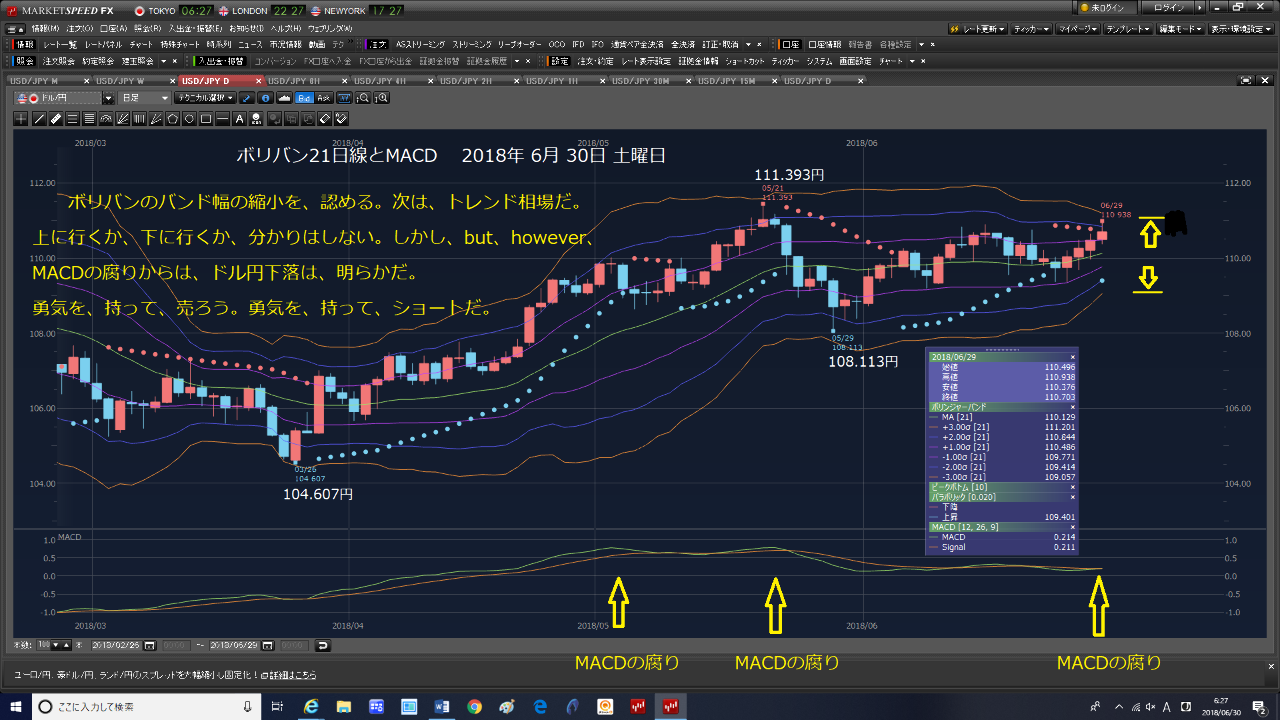1280x720 pixels.
Task: Open the テクニカル選択 indicator dropdown
Action: (x=204, y=98)
